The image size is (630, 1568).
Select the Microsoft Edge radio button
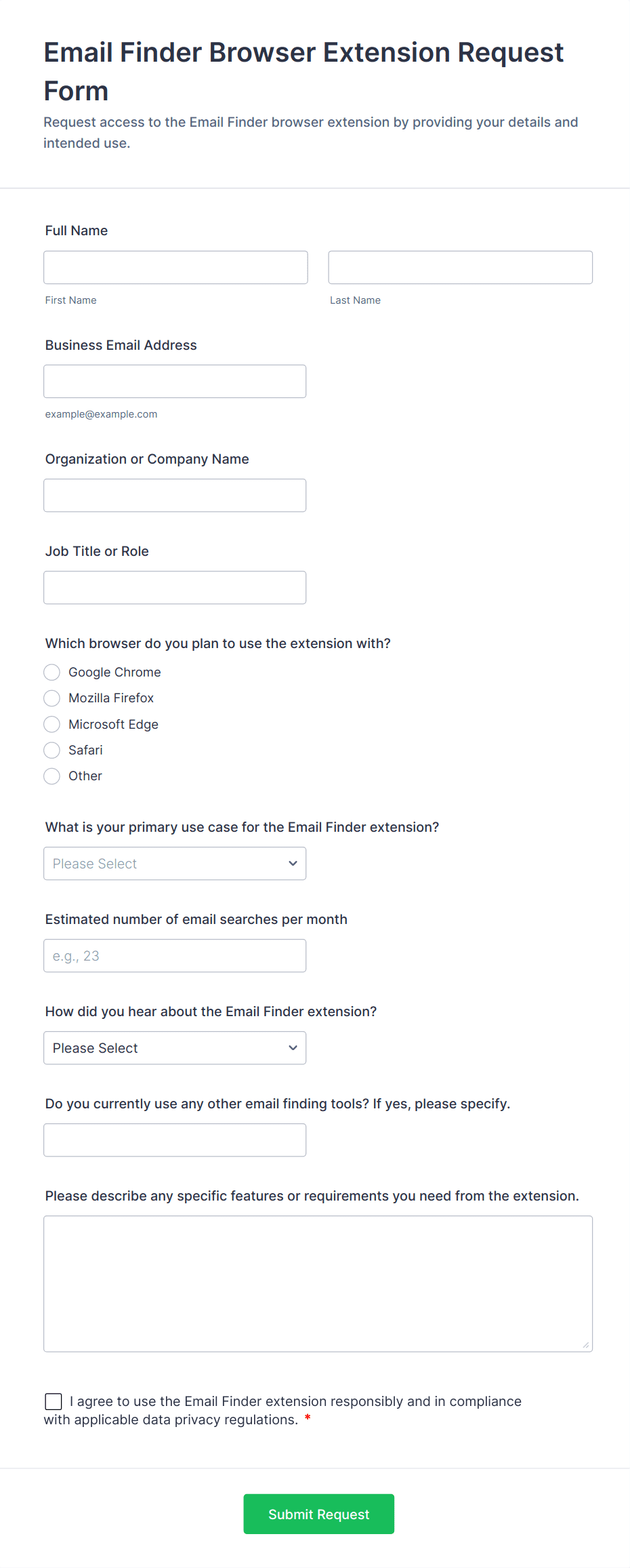52,724
